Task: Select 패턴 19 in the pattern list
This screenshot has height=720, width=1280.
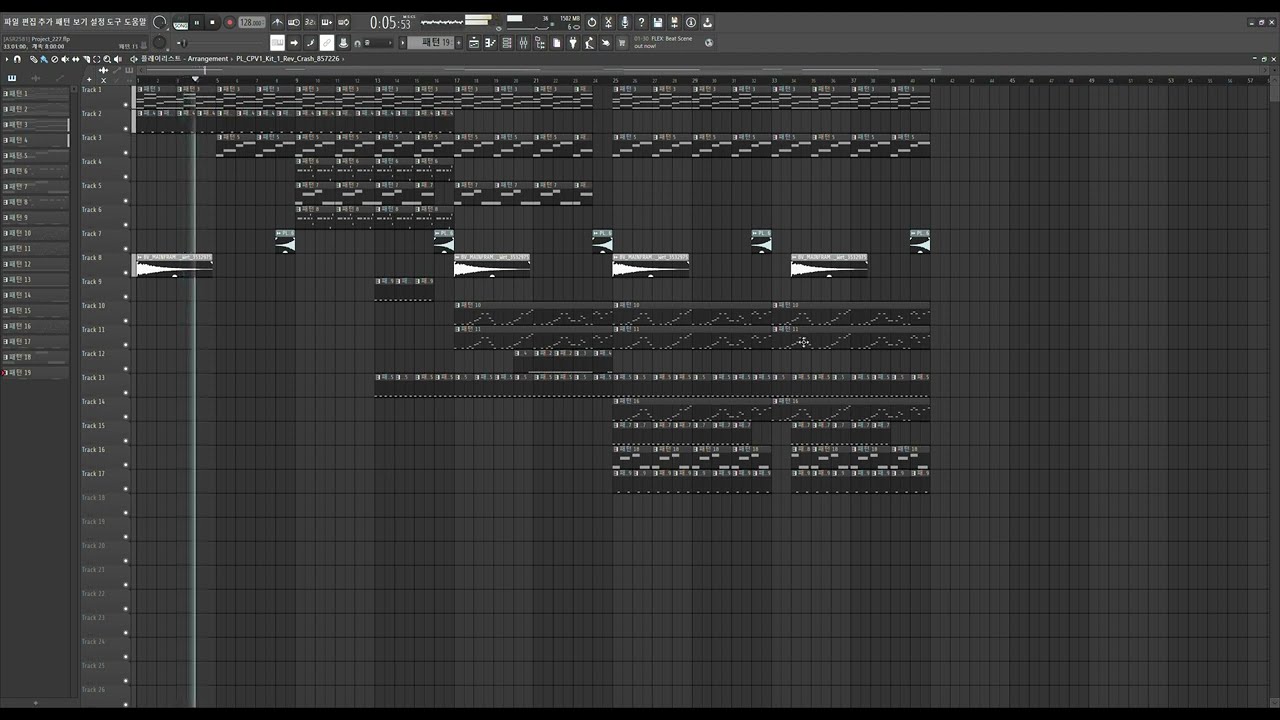Action: point(36,373)
